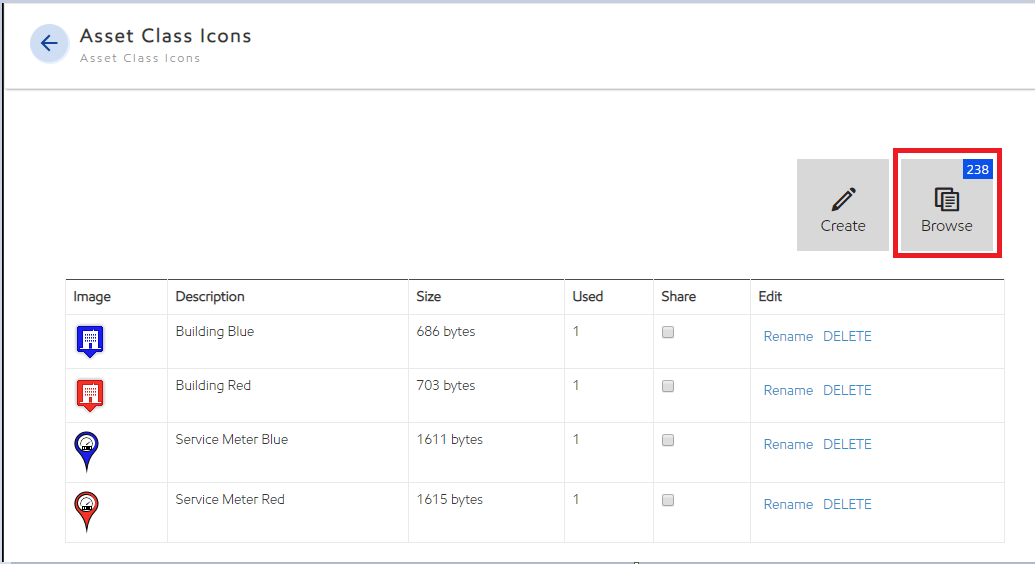This screenshot has height=564, width=1035.
Task: Click the back arrow icon
Action: 49,44
